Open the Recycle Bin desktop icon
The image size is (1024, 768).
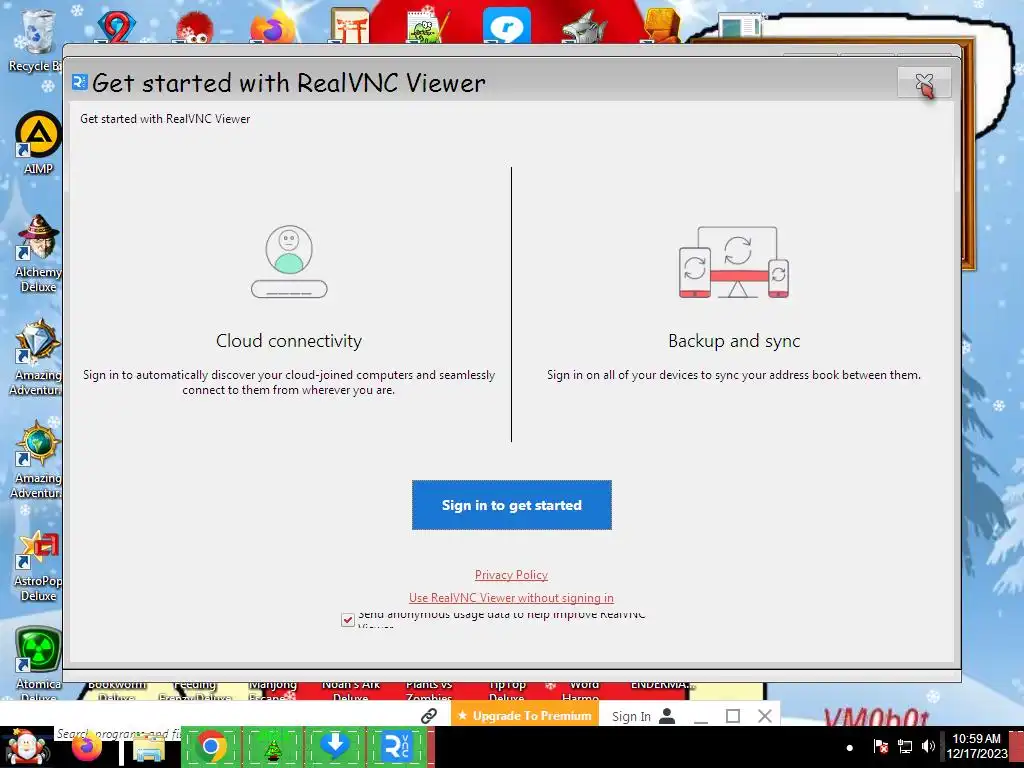[37, 40]
